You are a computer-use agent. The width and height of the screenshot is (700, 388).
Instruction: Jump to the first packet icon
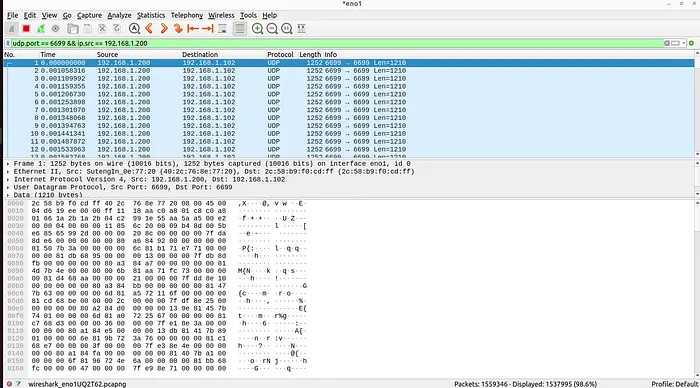point(193,29)
